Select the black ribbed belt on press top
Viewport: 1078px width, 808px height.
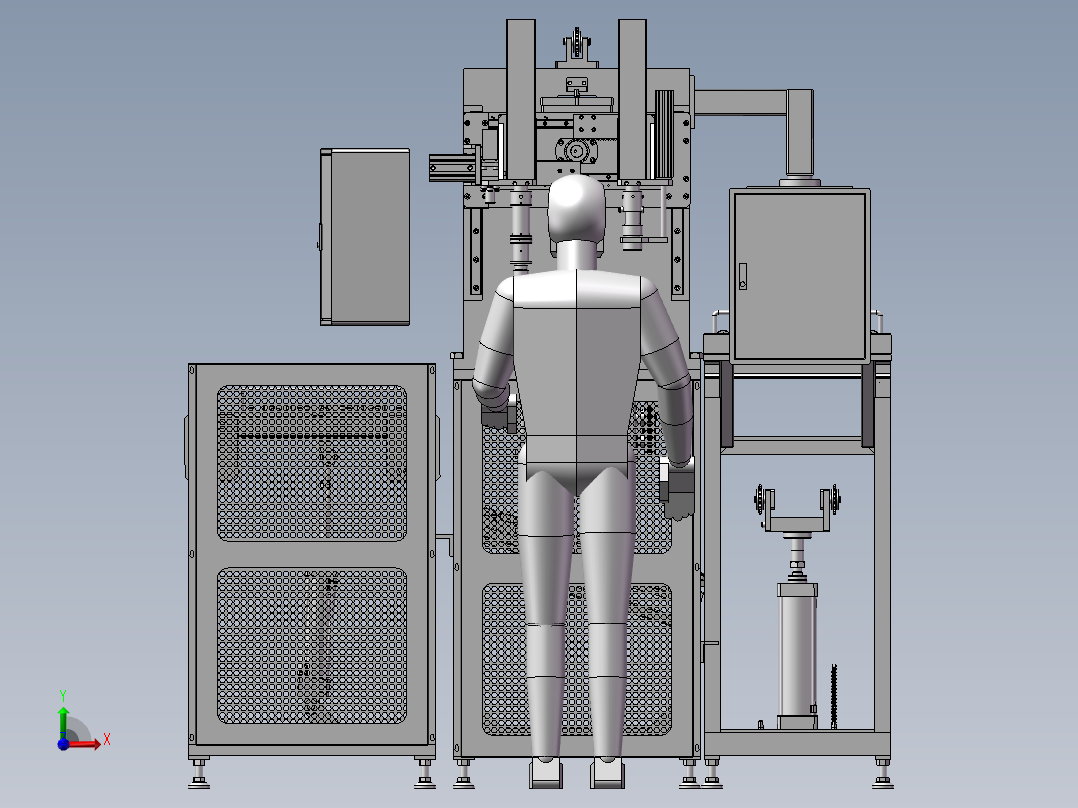click(x=664, y=134)
